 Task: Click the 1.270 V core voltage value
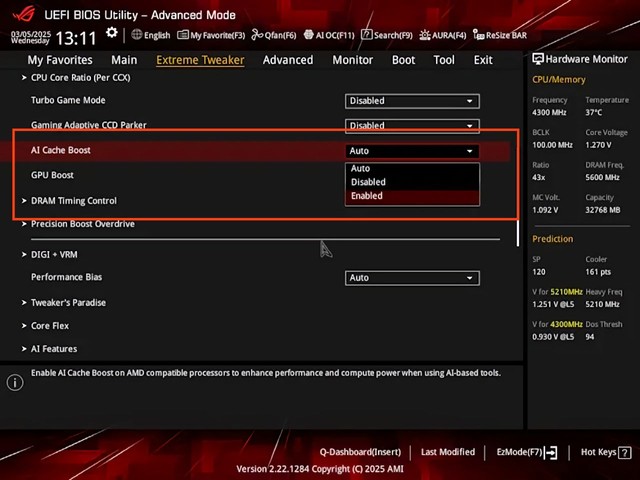click(x=598, y=145)
